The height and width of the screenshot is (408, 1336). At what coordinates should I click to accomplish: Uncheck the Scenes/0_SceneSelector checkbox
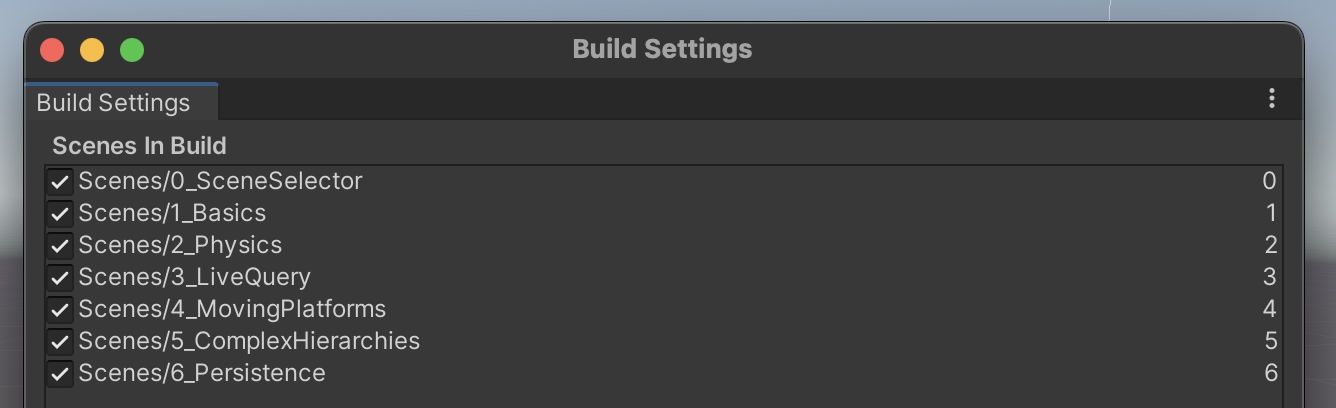pos(60,181)
